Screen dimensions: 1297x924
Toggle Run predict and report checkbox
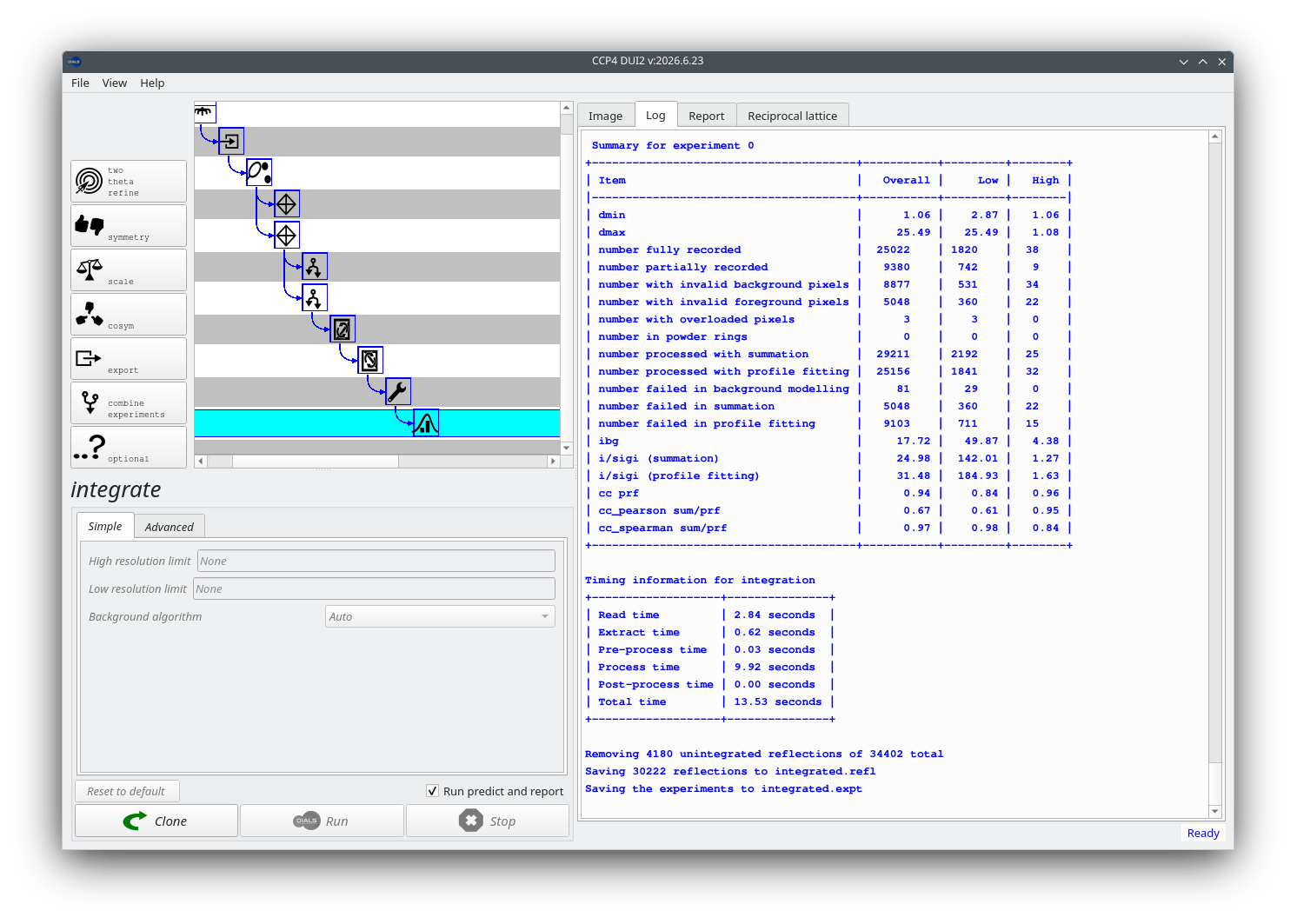432,791
